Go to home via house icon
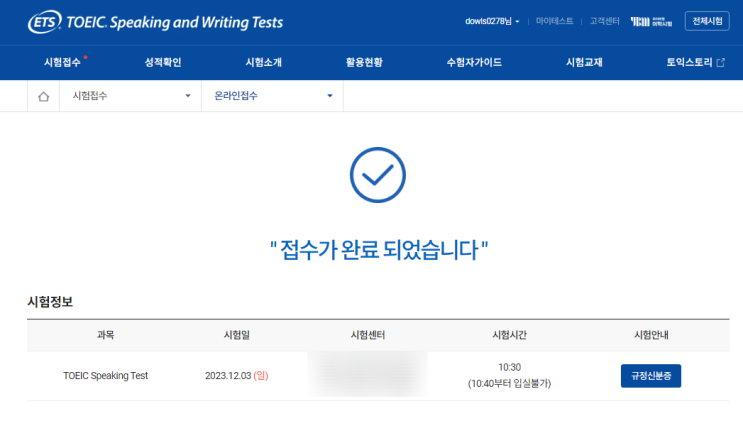 tap(43, 96)
